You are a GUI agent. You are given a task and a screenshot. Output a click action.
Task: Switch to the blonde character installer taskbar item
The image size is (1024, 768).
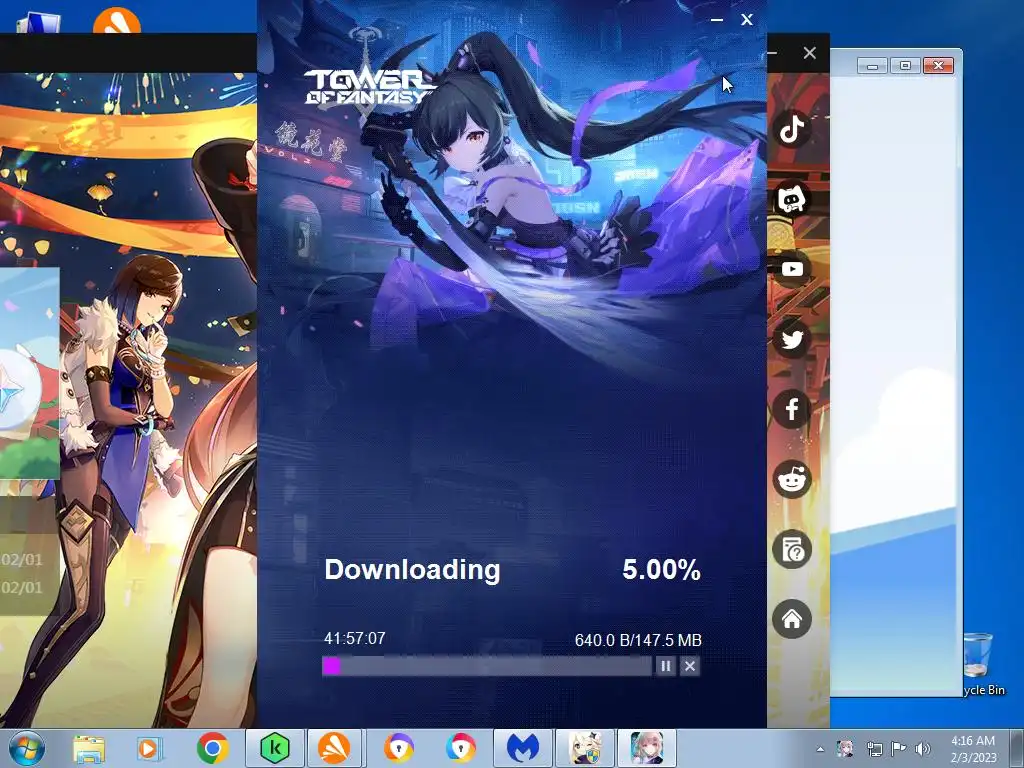tap(585, 749)
